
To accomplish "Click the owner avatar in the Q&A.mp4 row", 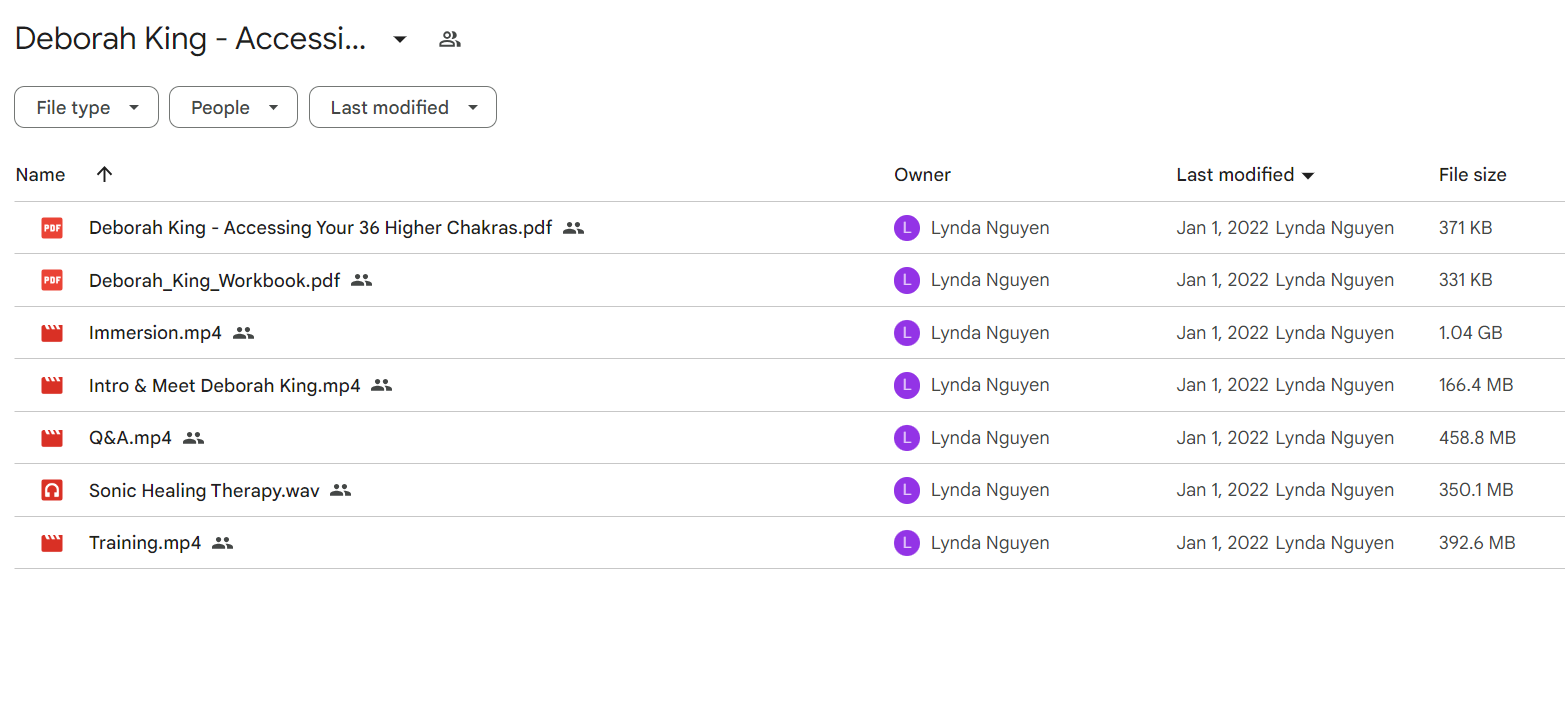I will tap(906, 438).
